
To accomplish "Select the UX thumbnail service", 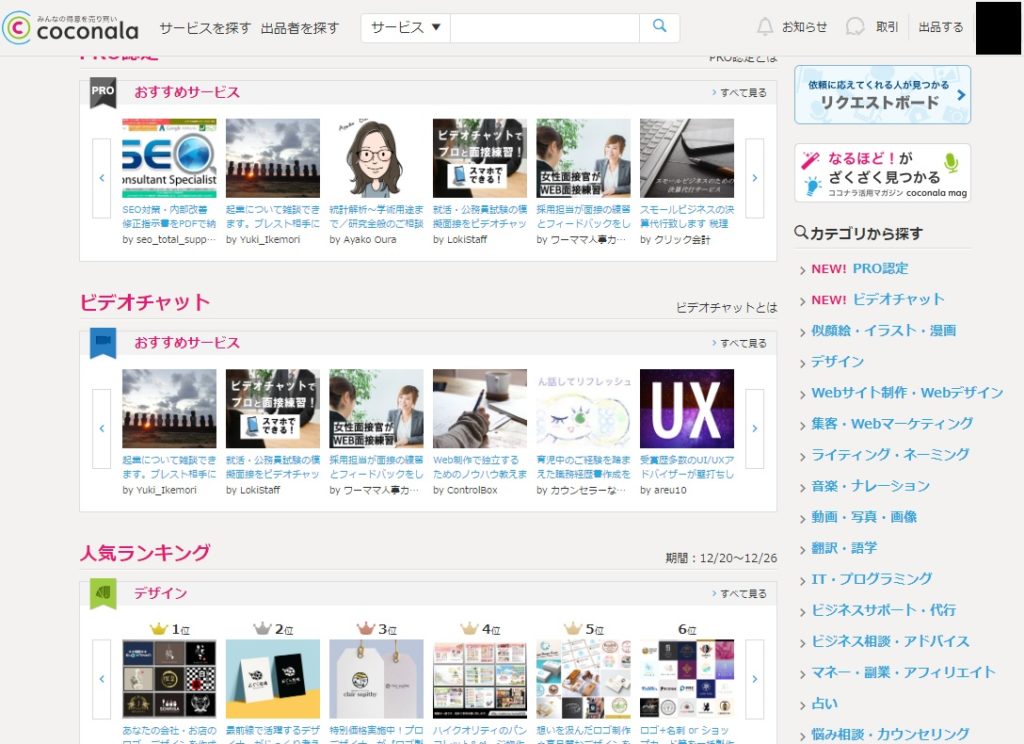I will click(x=686, y=408).
